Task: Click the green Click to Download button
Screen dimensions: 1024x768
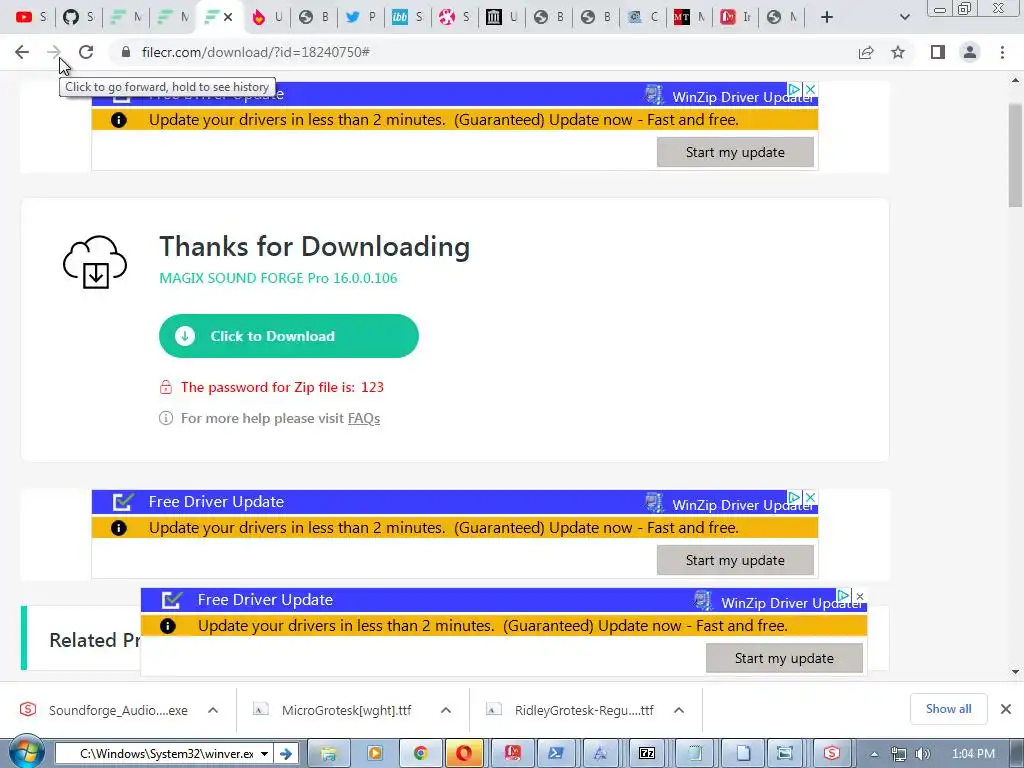Action: pos(289,336)
